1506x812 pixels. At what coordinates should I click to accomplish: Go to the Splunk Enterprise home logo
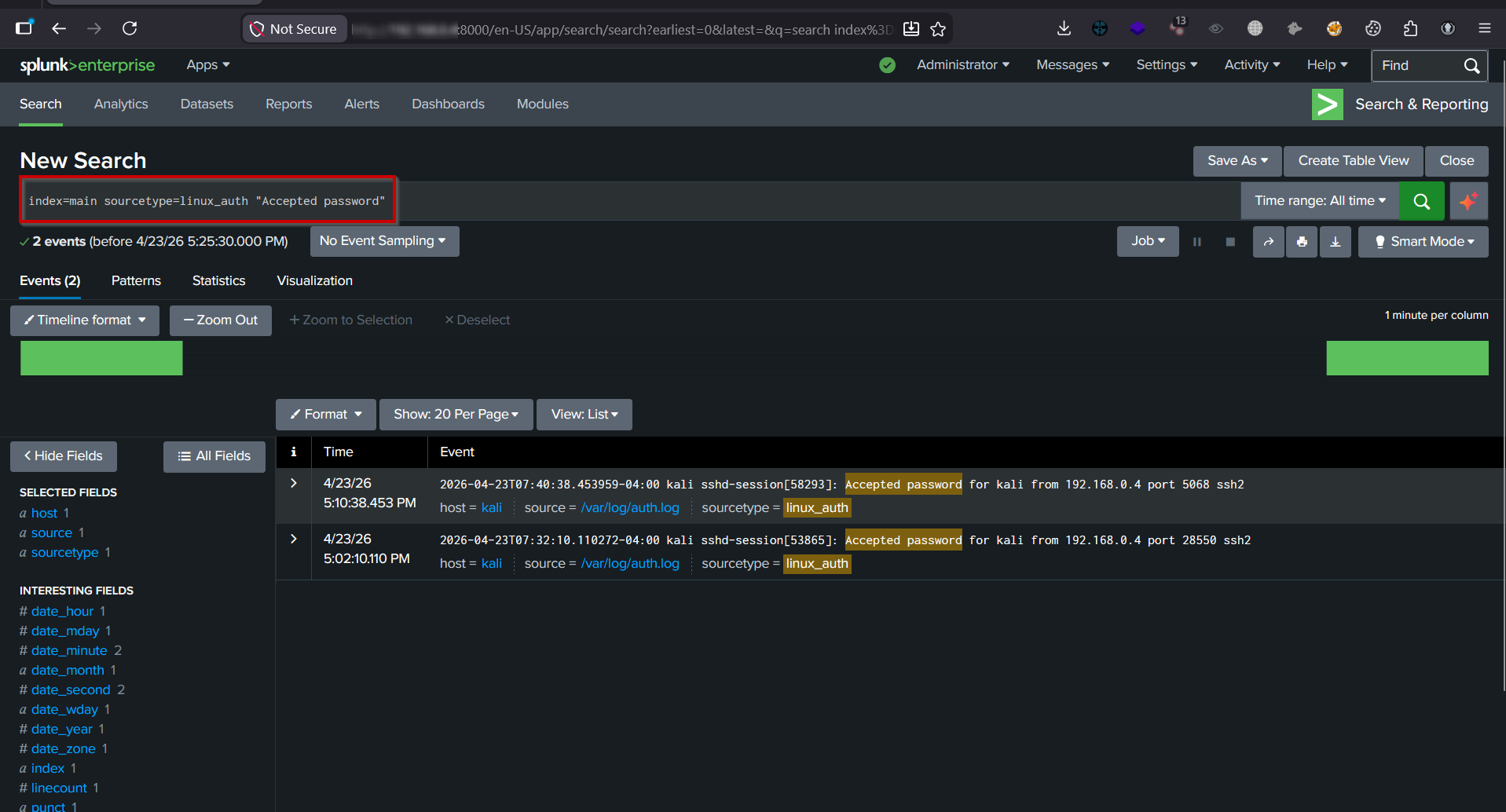(87, 65)
